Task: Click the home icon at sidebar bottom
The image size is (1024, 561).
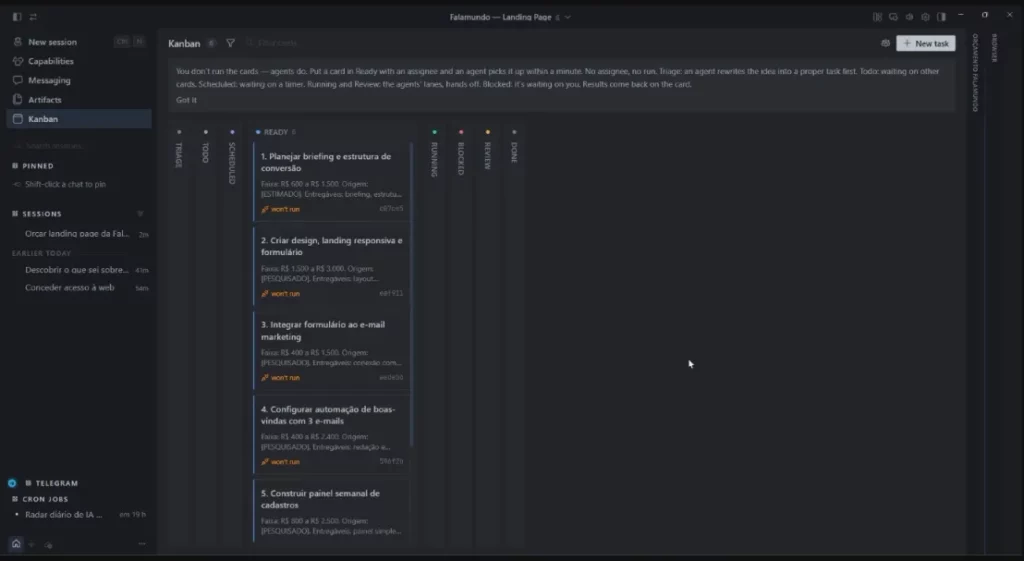Action: [16, 543]
